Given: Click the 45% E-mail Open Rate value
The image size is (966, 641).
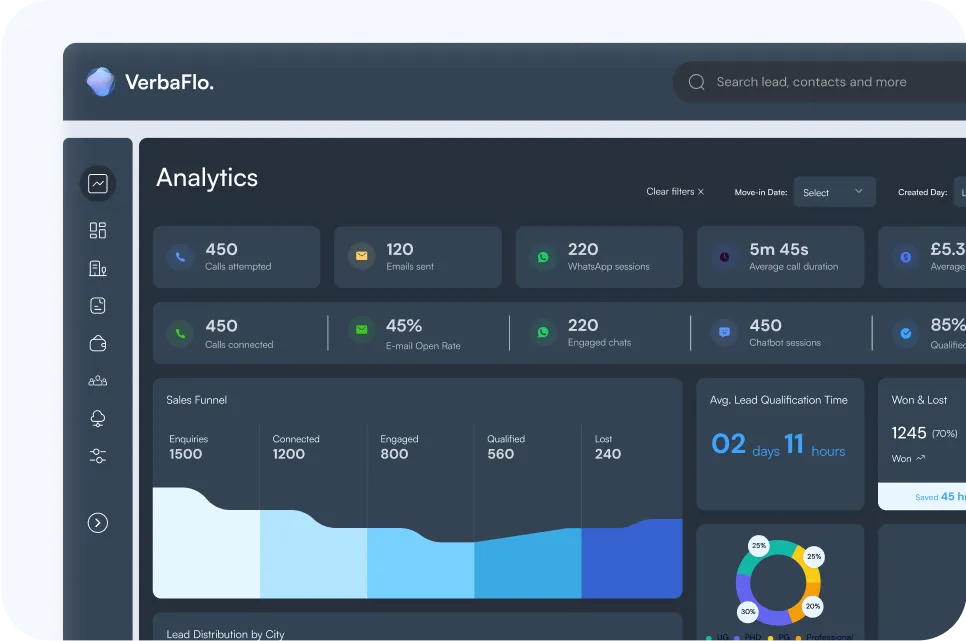Looking at the screenshot, I should [x=404, y=325].
